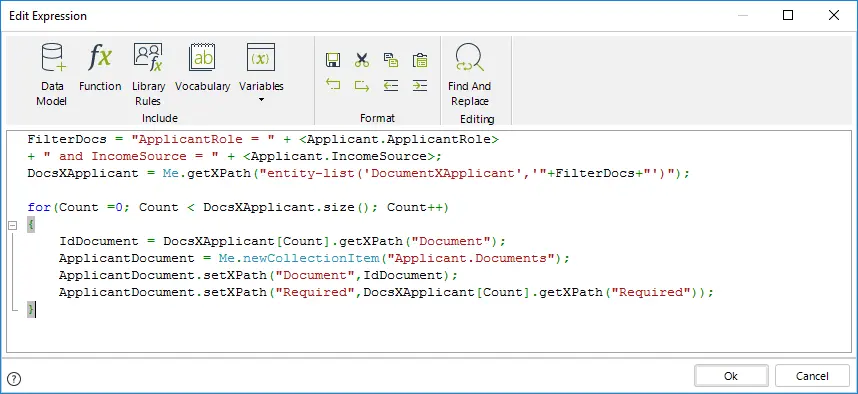Open Find And Replace tool
The height and width of the screenshot is (394, 858).
pyautogui.click(x=469, y=75)
